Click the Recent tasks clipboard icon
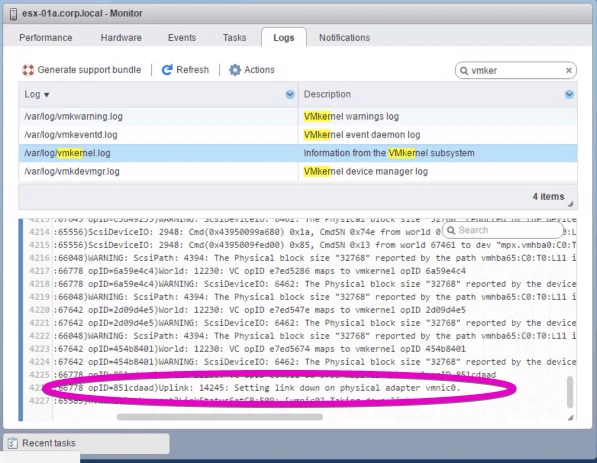This screenshot has height=463, width=597. click(13, 443)
